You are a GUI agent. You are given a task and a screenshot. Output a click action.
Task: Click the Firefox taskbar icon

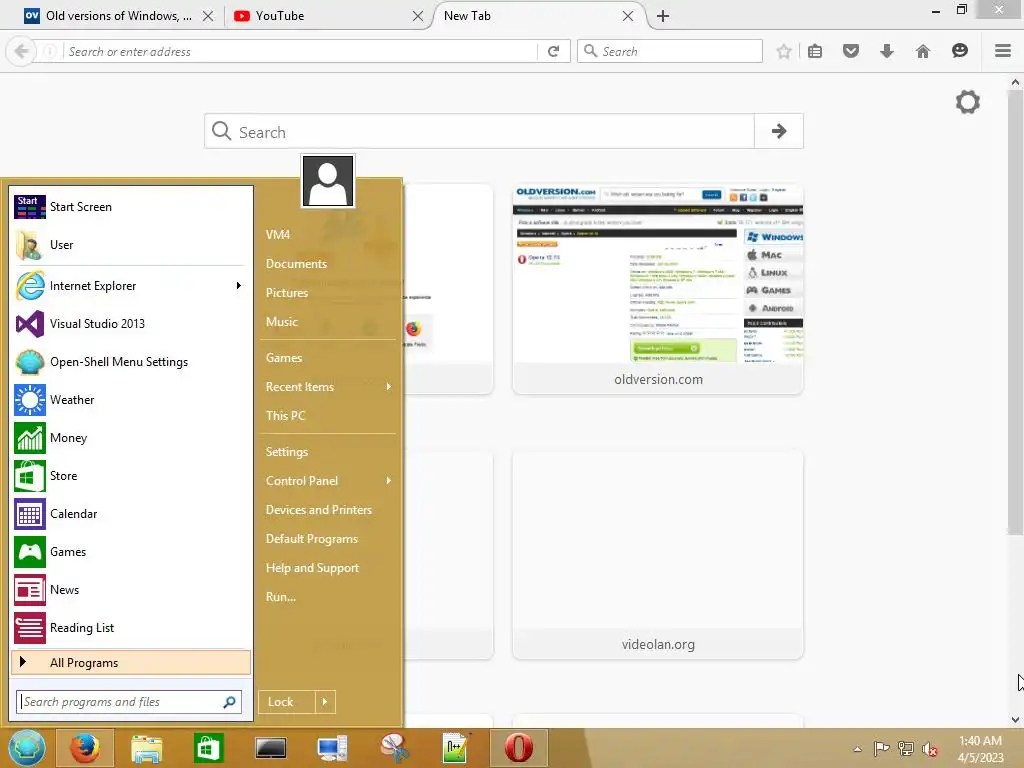point(85,748)
